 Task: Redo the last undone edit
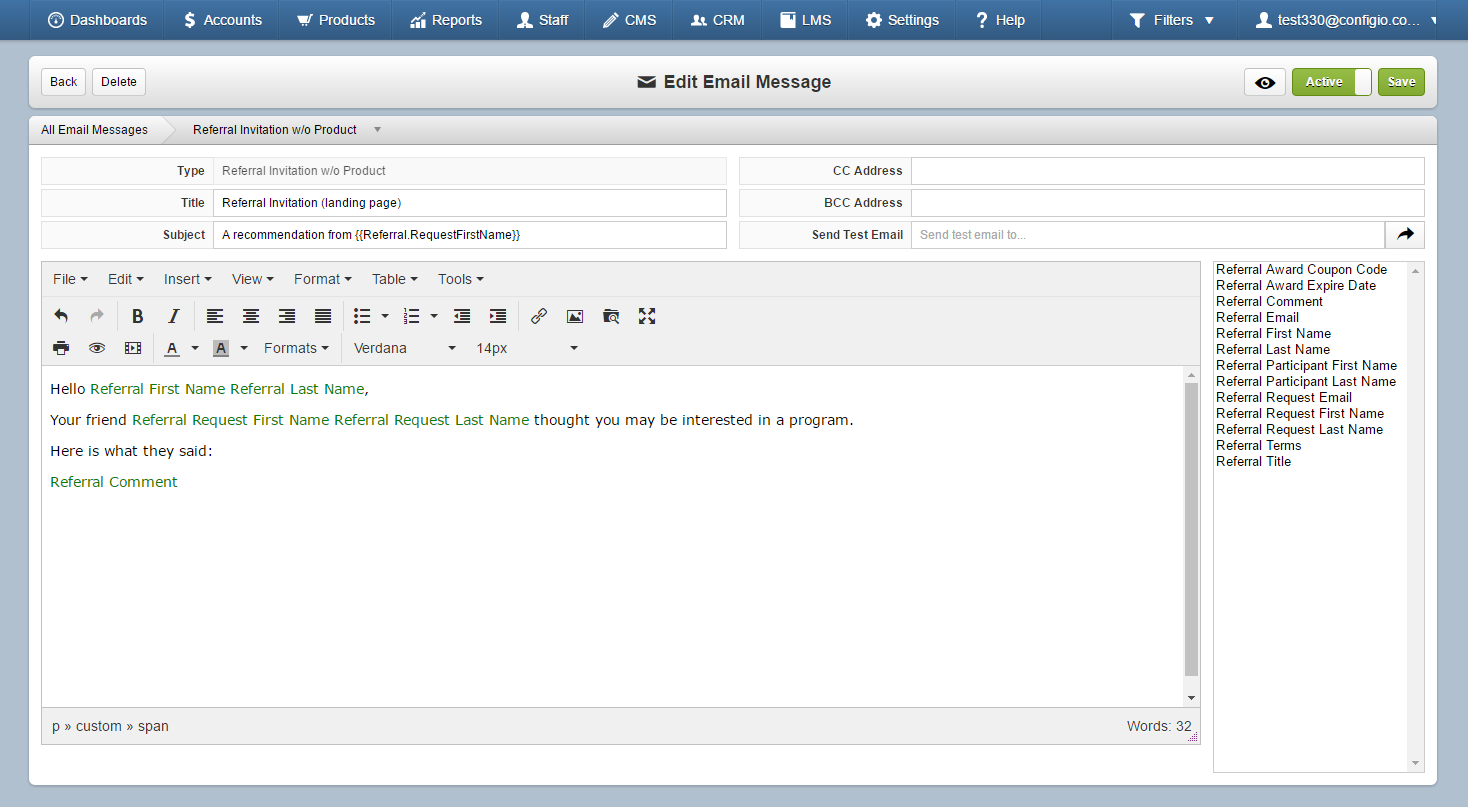coord(97,316)
